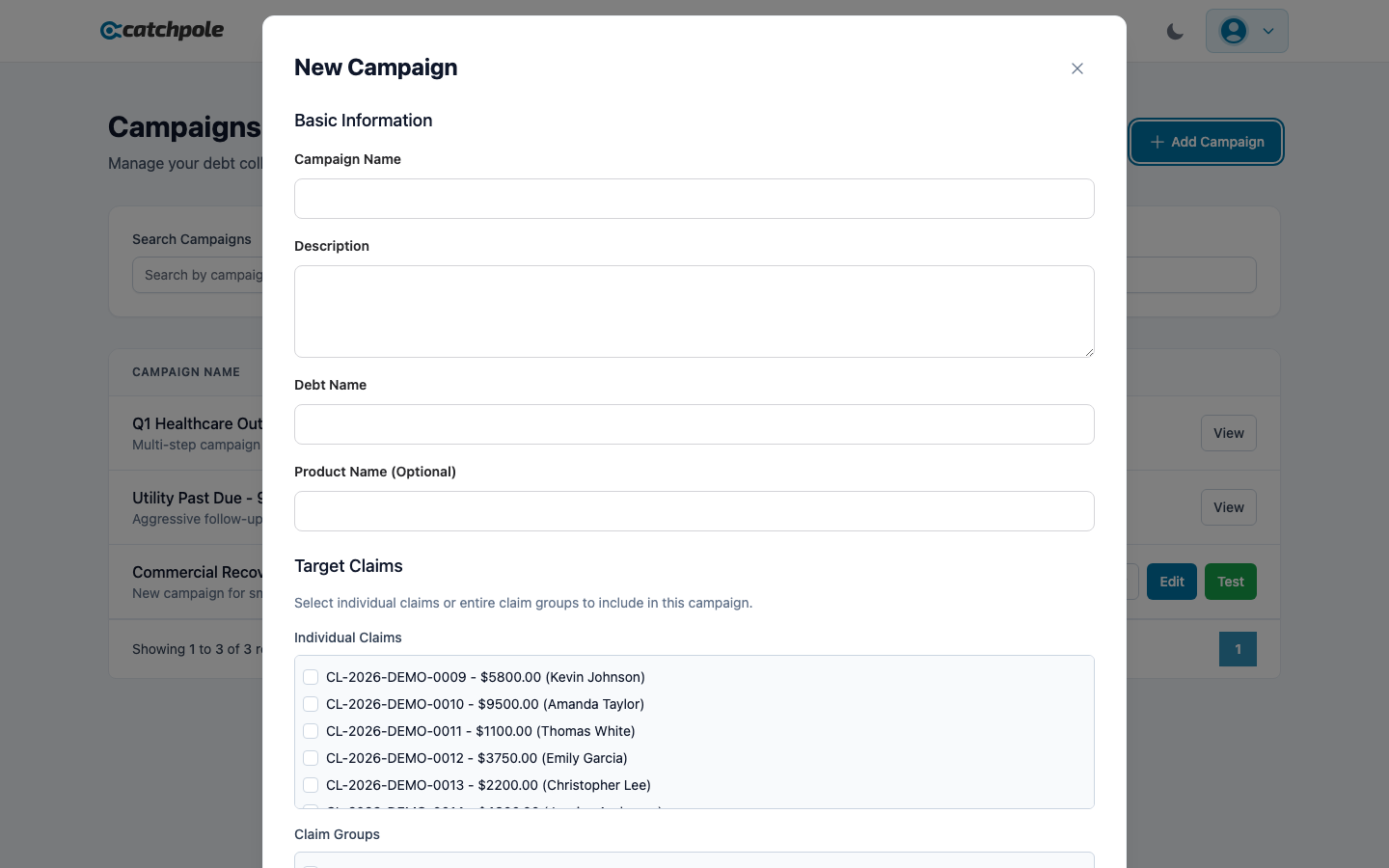Edit the Commercial Recovery campaign
The height and width of the screenshot is (868, 1389).
click(1171, 582)
